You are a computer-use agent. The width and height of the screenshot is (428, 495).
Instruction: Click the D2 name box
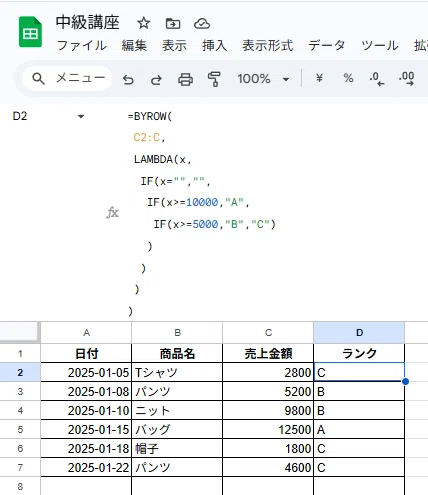20,116
